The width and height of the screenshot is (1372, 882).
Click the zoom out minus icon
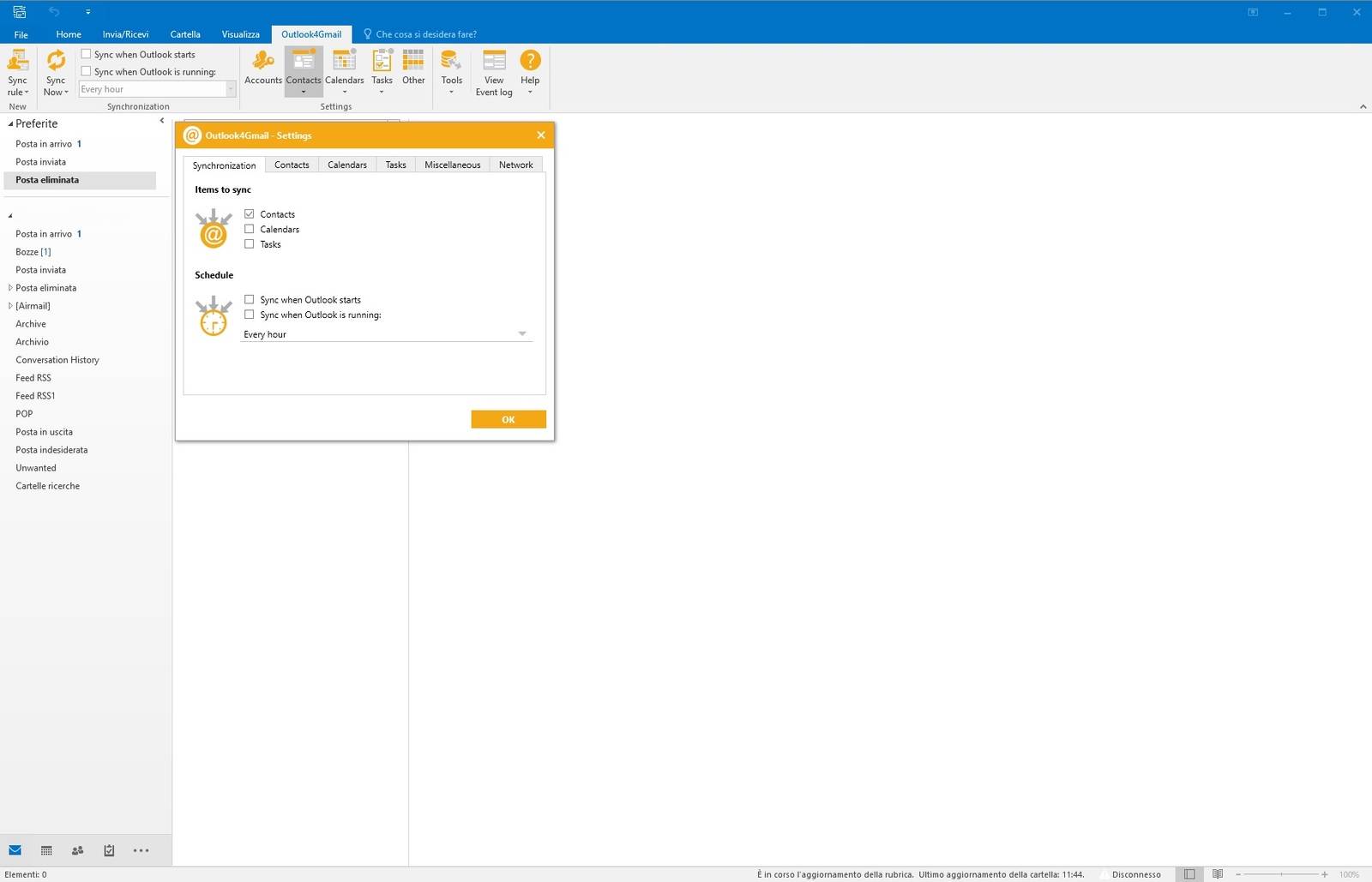(1238, 874)
